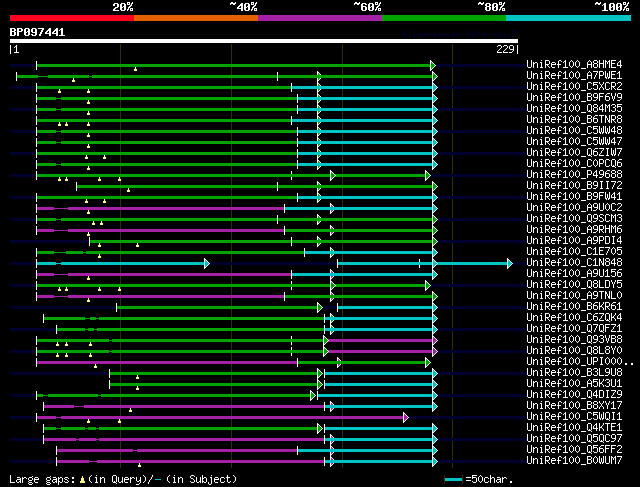The image size is (640, 487).
Task: Choose the UniRef100_A9TNL0 entry
Action: click(574, 296)
